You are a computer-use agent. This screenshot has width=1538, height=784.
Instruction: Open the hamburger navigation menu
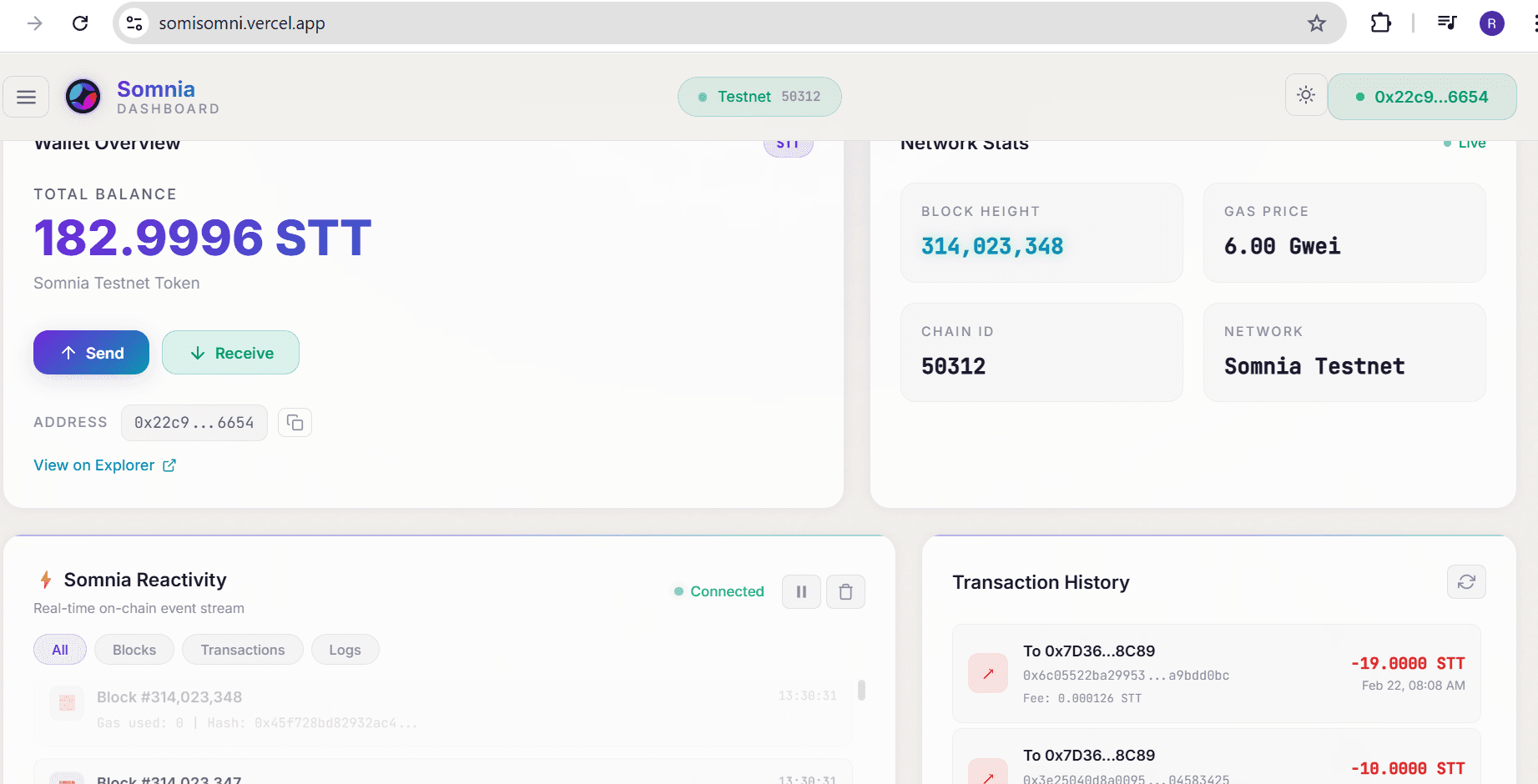point(26,96)
